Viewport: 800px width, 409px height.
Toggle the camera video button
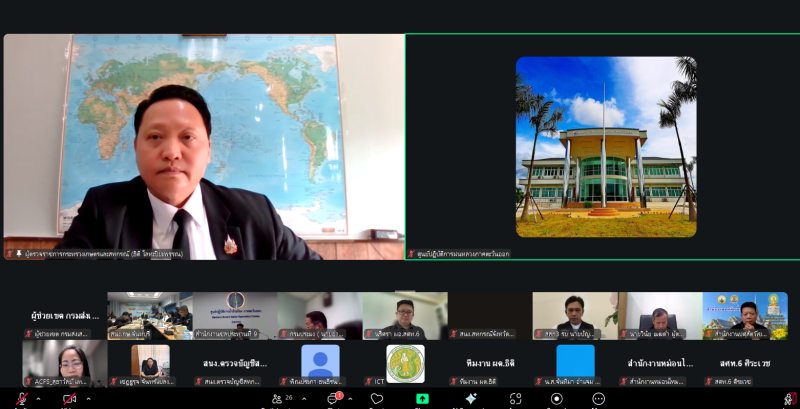click(69, 399)
